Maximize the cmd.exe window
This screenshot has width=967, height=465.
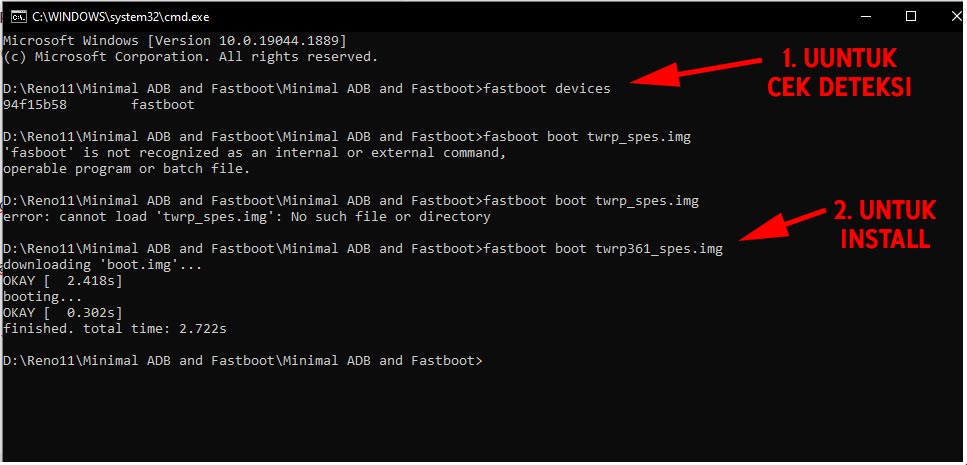(x=910, y=16)
